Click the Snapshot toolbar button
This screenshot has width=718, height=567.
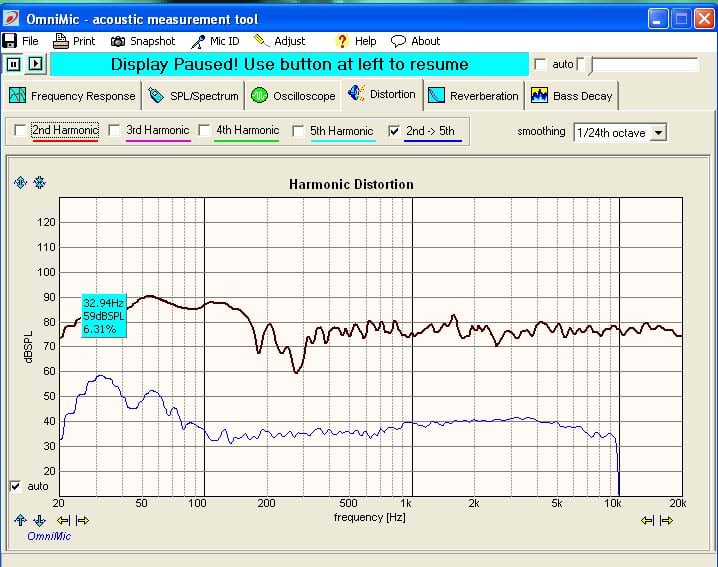(143, 41)
